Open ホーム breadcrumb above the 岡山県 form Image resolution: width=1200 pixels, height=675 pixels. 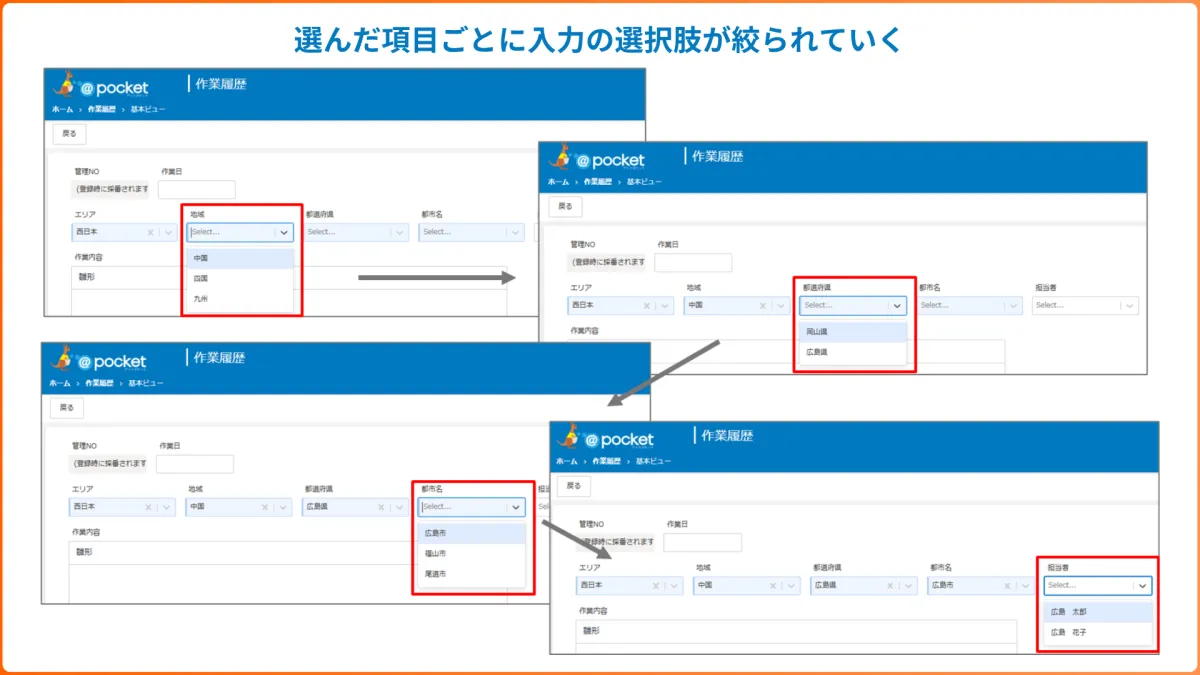click(557, 182)
